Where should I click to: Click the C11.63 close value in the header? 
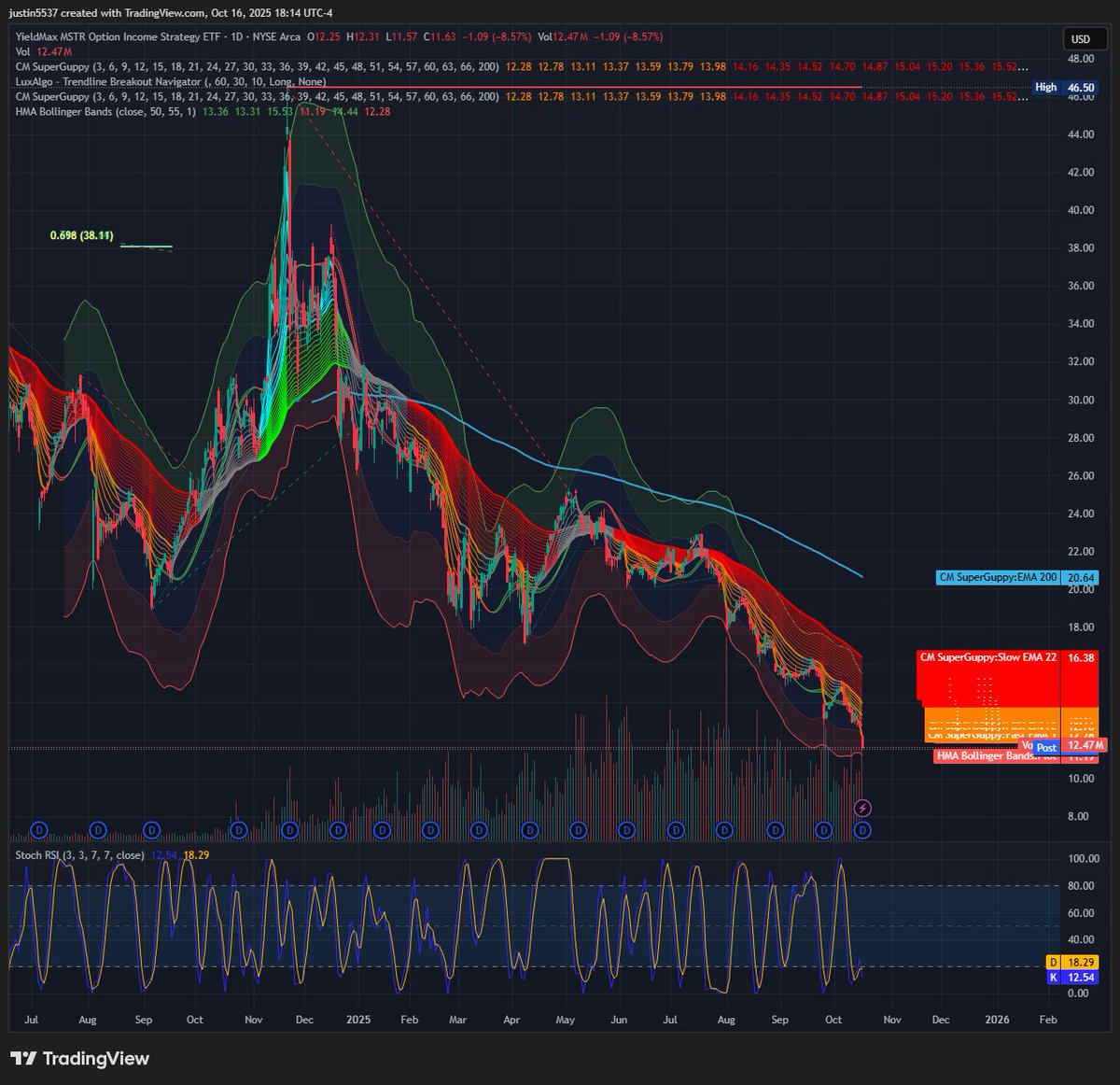[x=440, y=36]
